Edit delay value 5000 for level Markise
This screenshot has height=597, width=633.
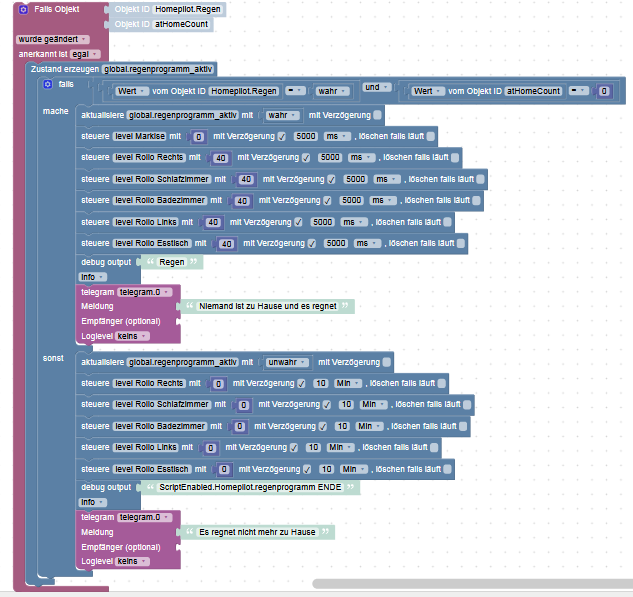[306, 136]
